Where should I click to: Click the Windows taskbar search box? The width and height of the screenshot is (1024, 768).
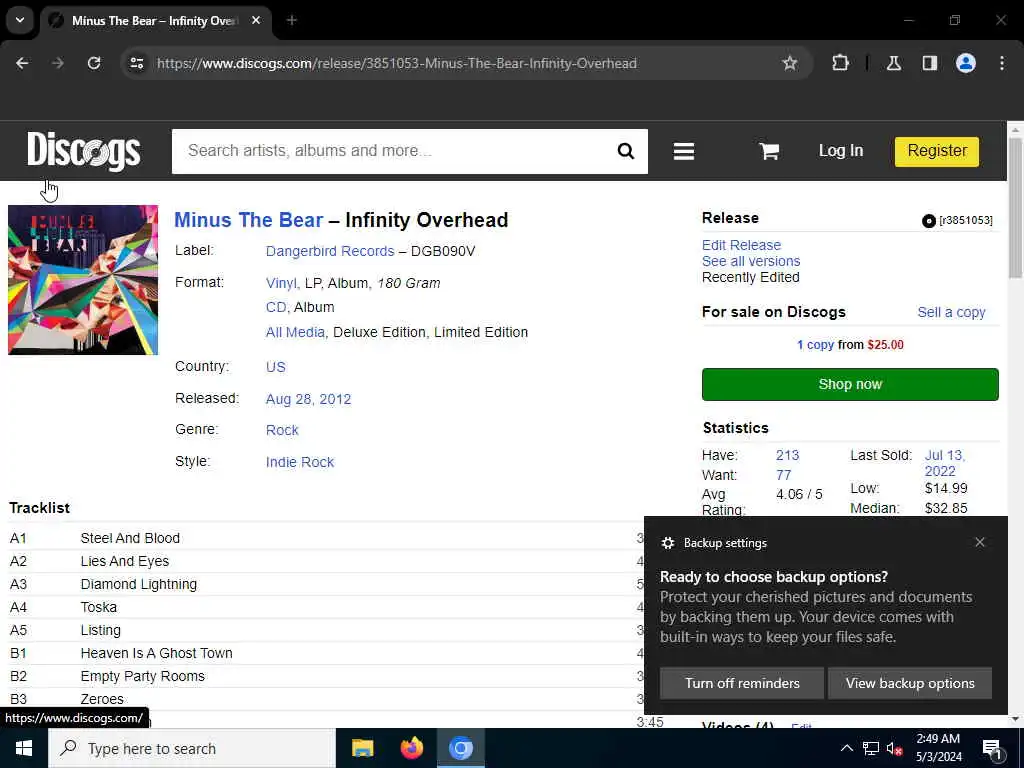192,748
